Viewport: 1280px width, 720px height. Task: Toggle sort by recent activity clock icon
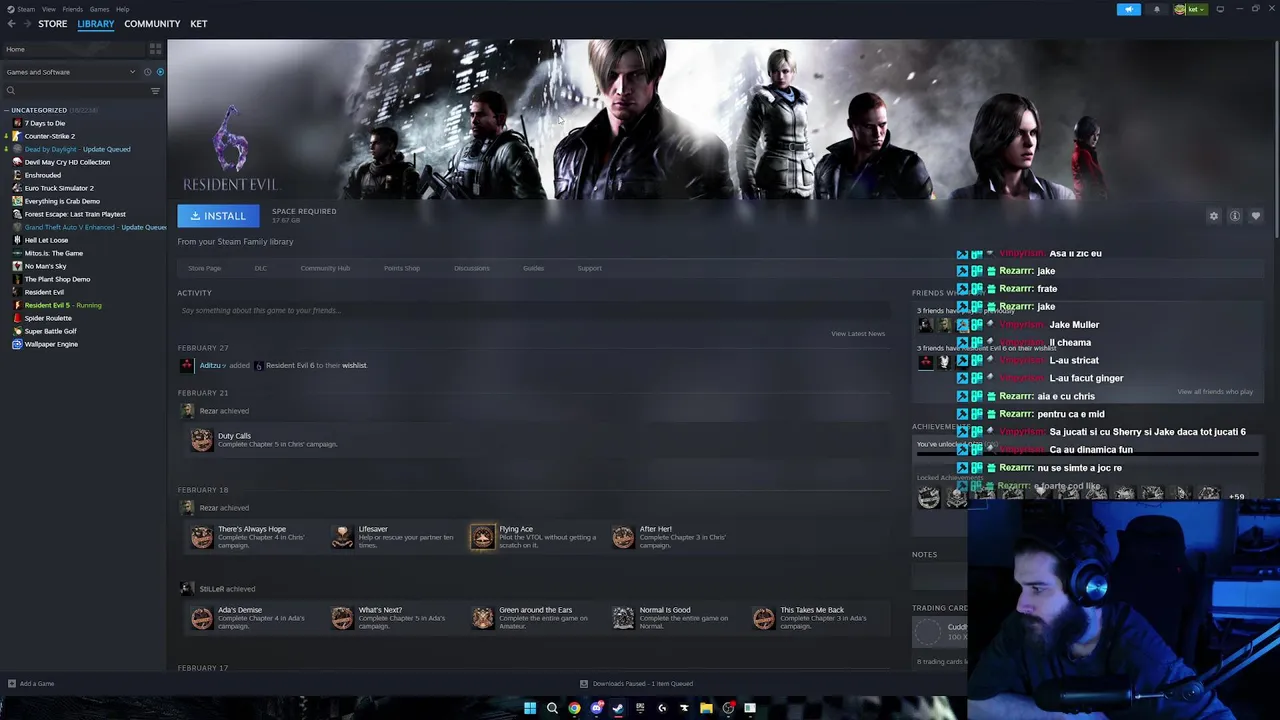(x=147, y=72)
